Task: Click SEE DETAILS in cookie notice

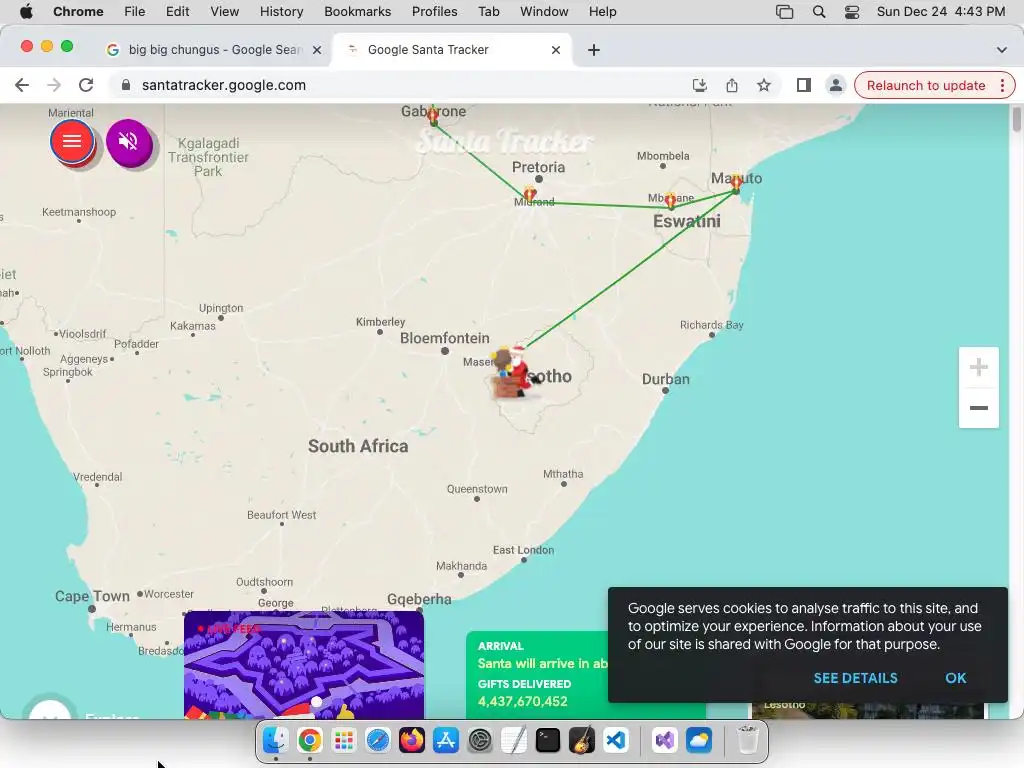Action: 855,678
